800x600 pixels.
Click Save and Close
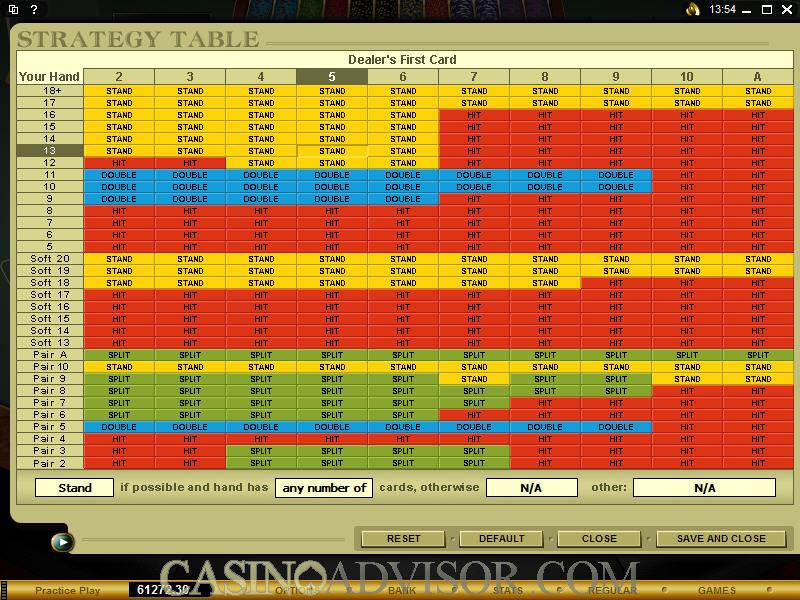721,538
